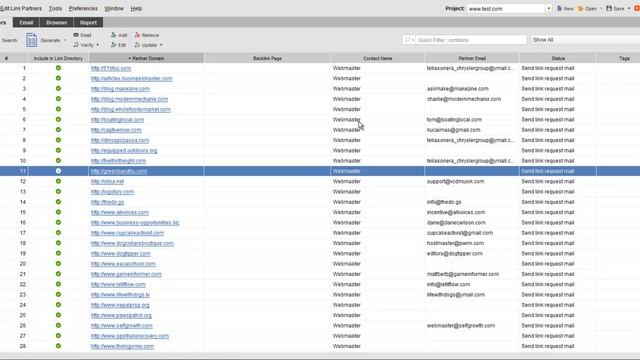This screenshot has height=360, width=640.
Task: Open the Edit Link Partners menu
Action: pyautogui.click(x=21, y=9)
